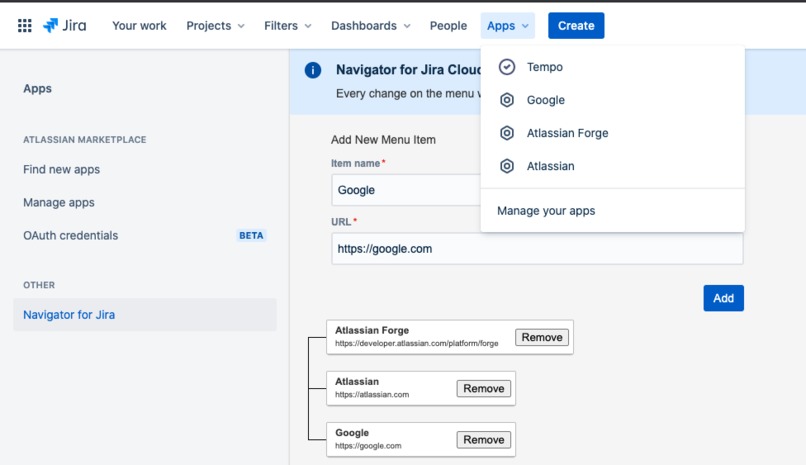Open the app switcher grid icon
The width and height of the screenshot is (806, 465).
(x=25, y=26)
